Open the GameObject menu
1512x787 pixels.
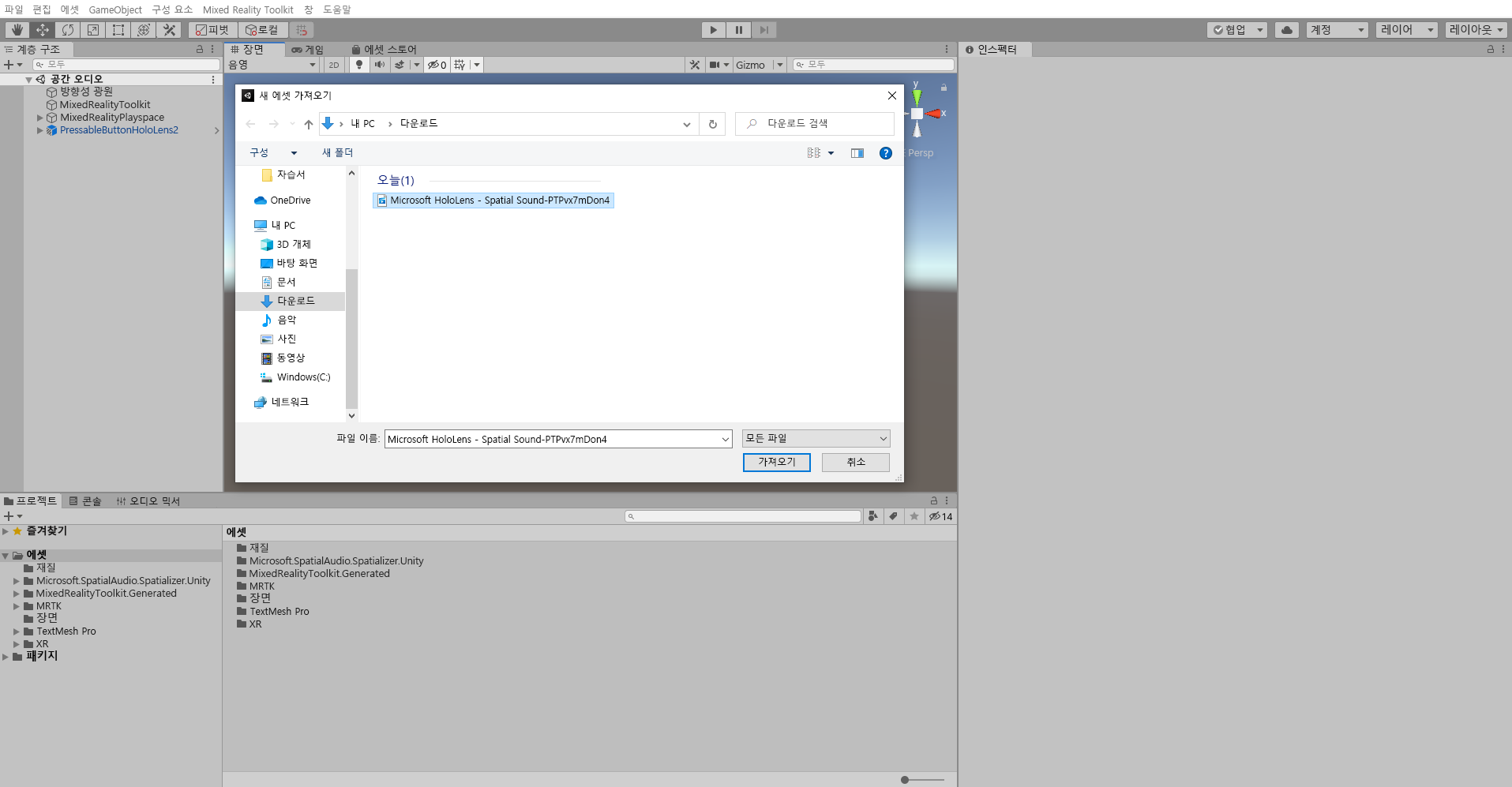[x=115, y=9]
